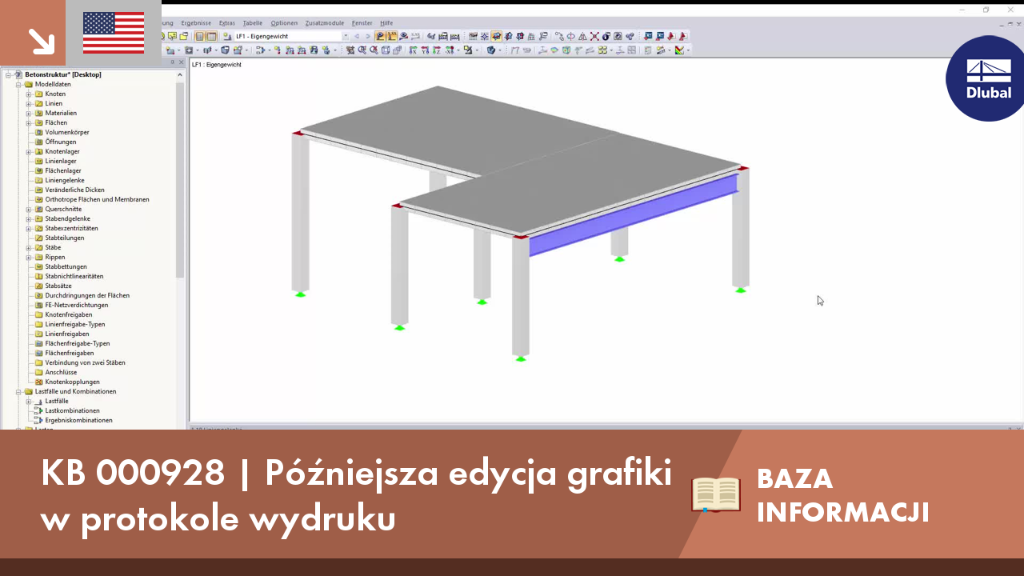The image size is (1024, 576).
Task: Pin the navigator panel using the pin icon
Action: [172, 63]
